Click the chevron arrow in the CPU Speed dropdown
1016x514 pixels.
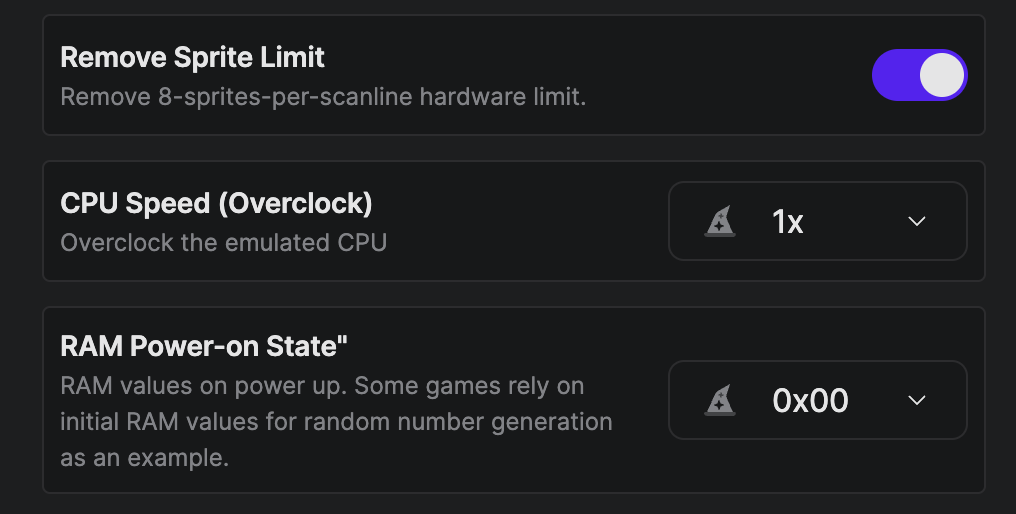click(916, 222)
